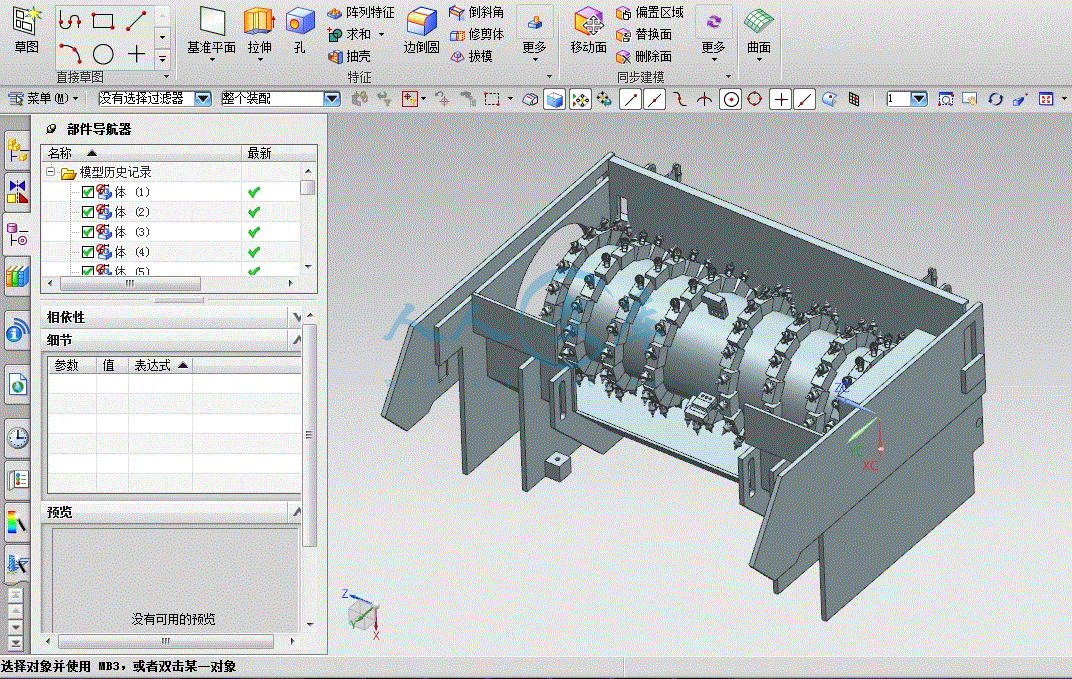1072x679 pixels.
Task: Select the line sketch tool
Action: click(136, 21)
